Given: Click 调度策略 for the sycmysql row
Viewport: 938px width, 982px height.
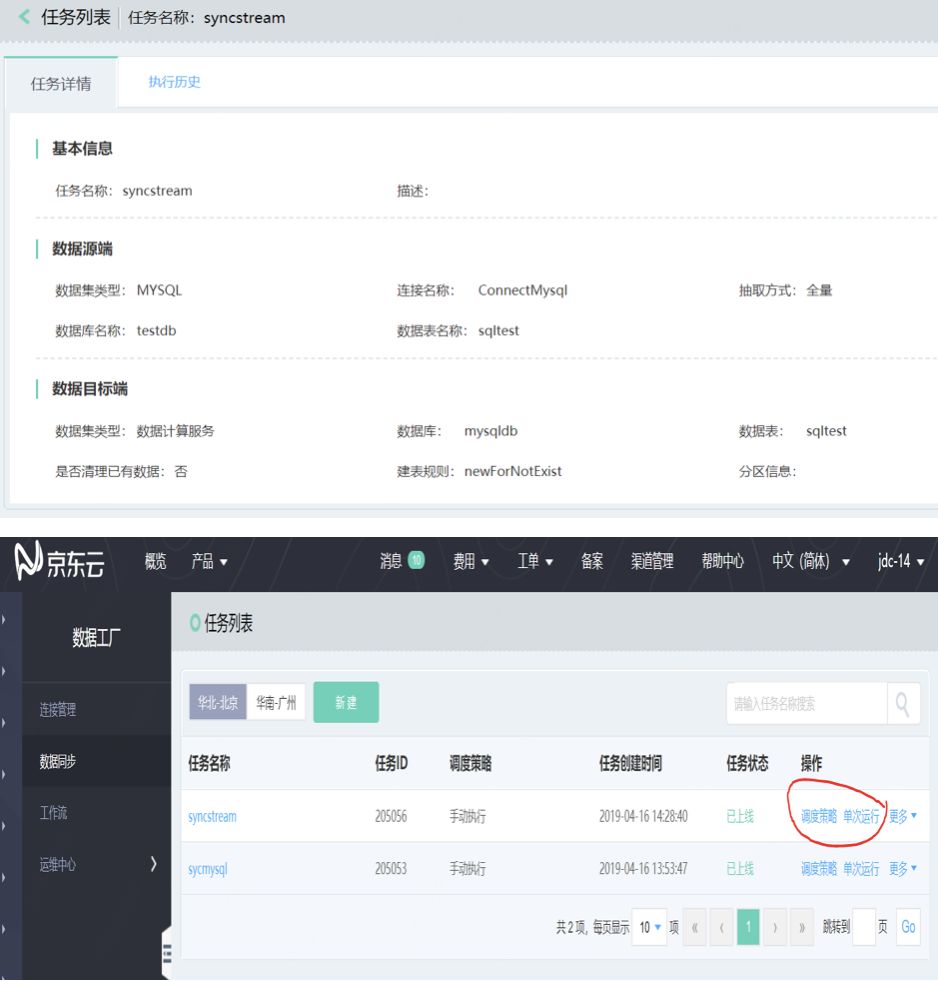Looking at the screenshot, I should click(x=818, y=868).
